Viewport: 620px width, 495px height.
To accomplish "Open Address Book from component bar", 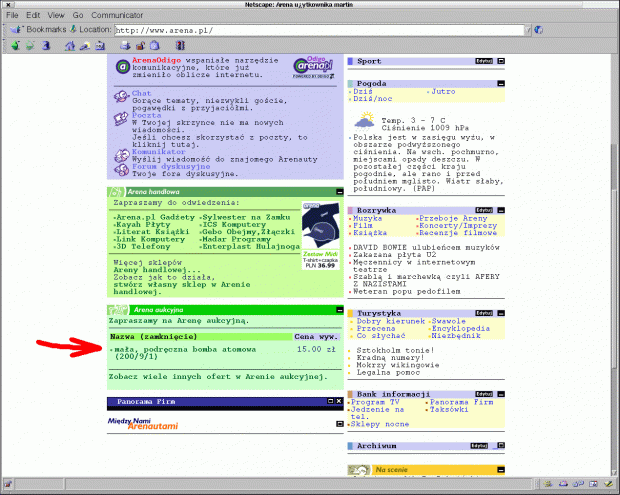I will tap(593, 484).
